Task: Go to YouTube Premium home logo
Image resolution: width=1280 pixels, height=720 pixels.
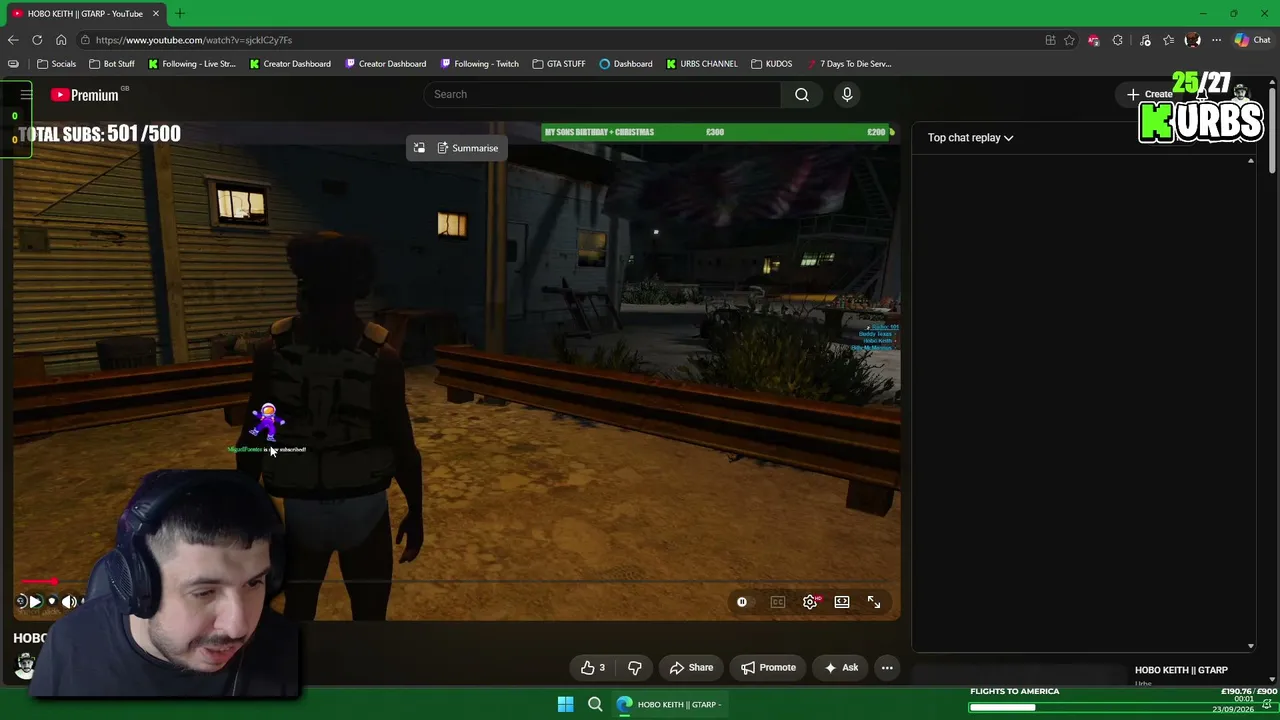Action: click(86, 95)
